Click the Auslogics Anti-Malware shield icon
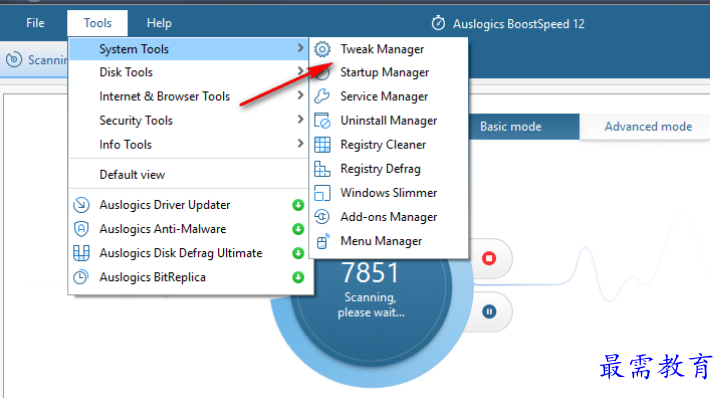 pyautogui.click(x=81, y=229)
